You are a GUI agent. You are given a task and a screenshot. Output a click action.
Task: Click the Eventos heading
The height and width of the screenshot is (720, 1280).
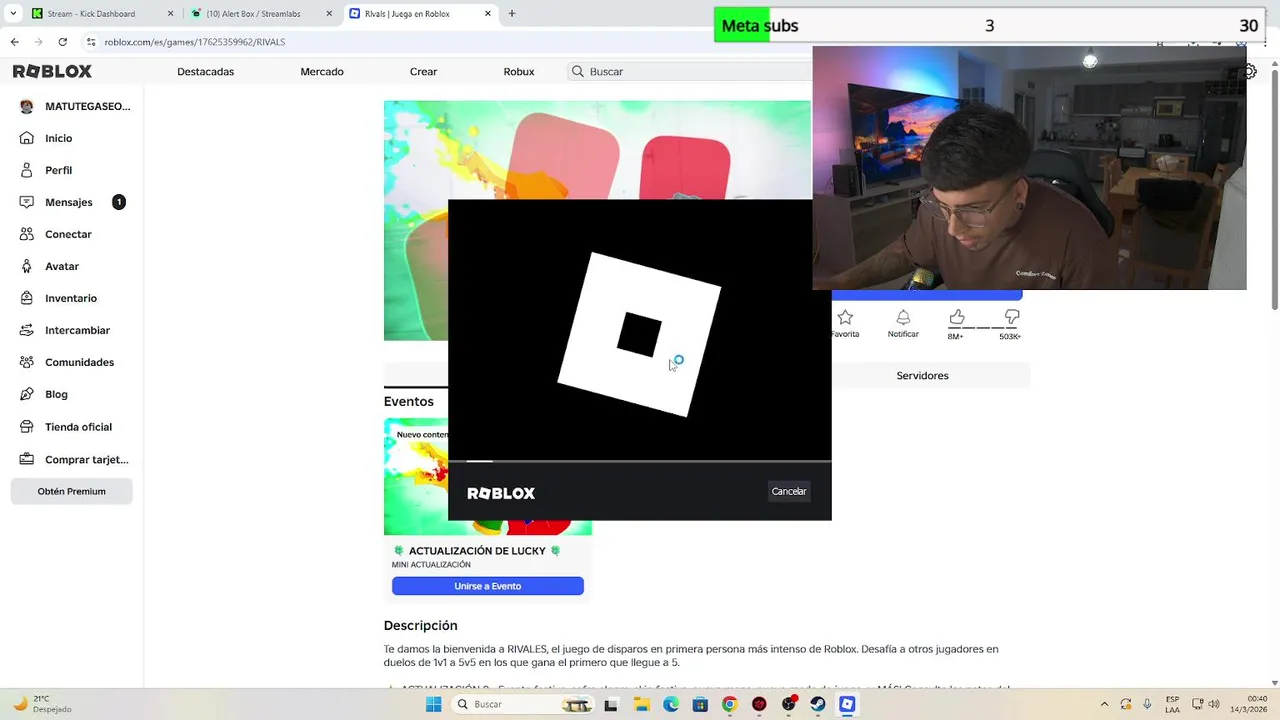409,401
